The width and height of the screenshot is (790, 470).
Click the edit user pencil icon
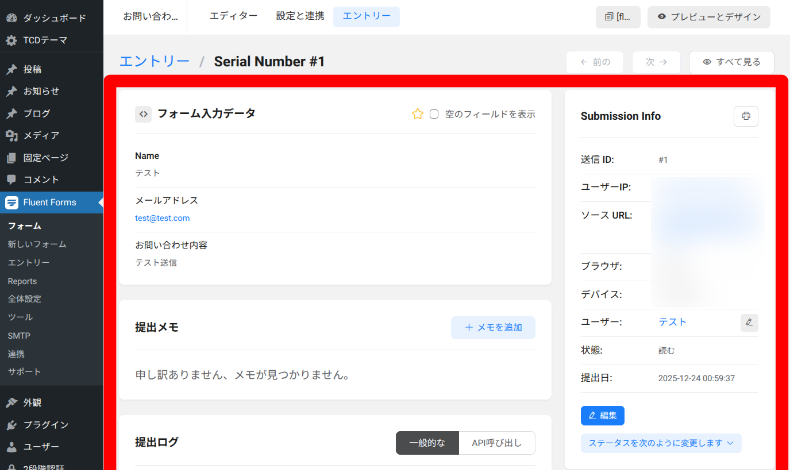coord(749,322)
